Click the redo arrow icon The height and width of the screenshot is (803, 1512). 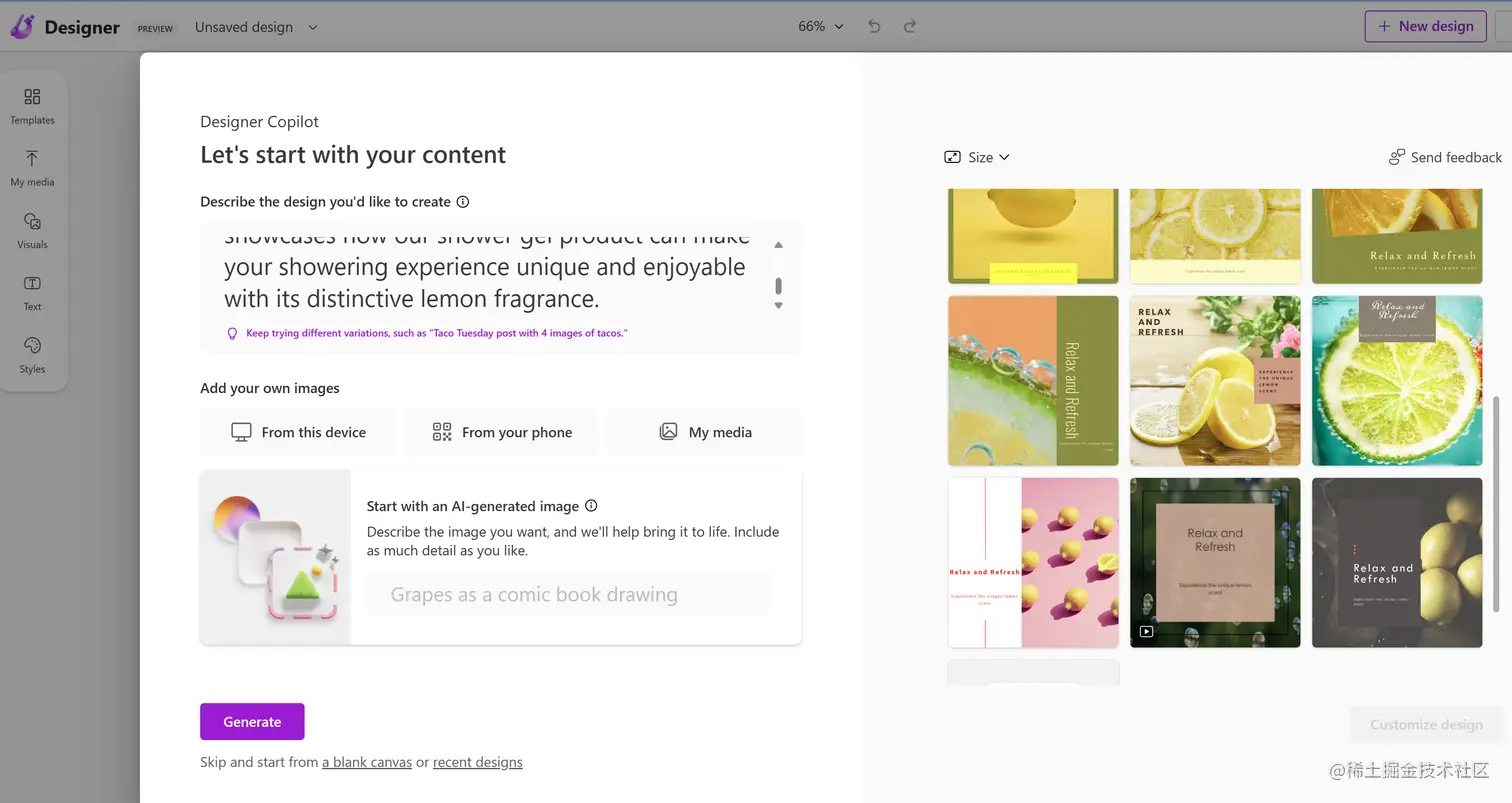[910, 27]
